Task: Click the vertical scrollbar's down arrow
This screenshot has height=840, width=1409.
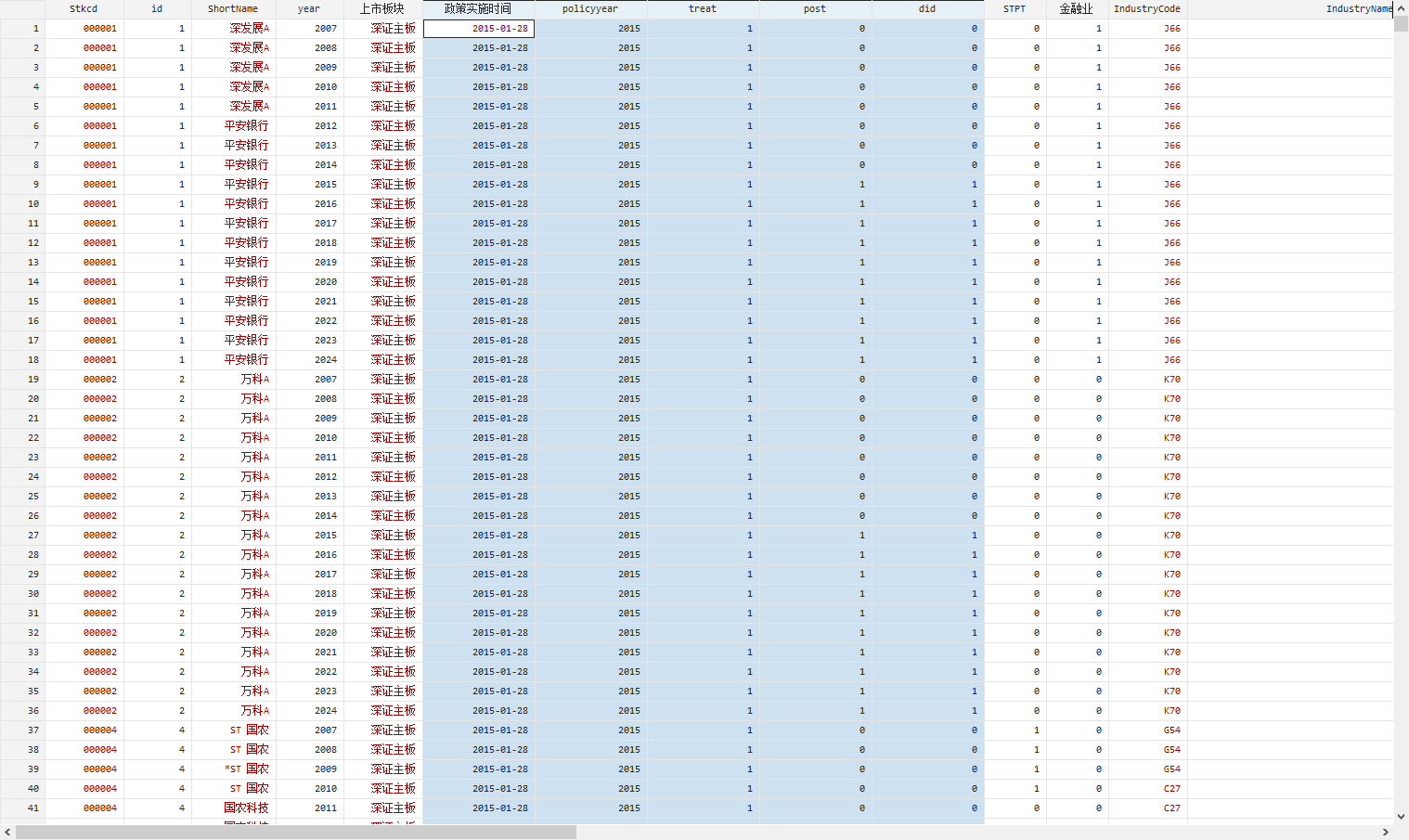Action: tap(1401, 817)
